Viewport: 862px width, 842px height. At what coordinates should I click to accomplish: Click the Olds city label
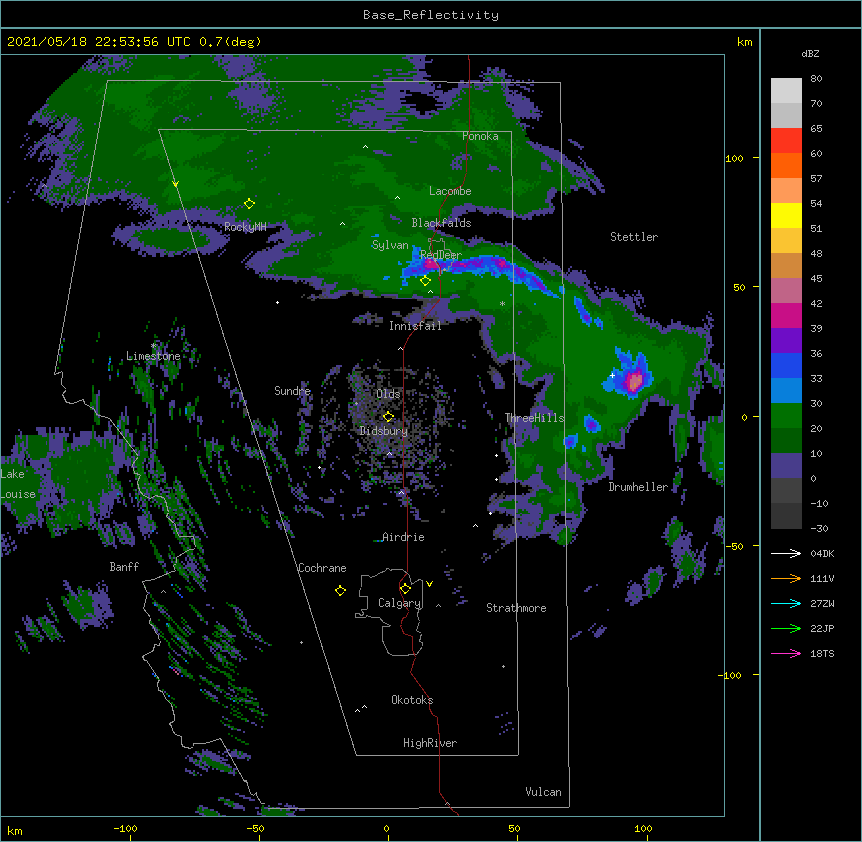click(x=388, y=394)
